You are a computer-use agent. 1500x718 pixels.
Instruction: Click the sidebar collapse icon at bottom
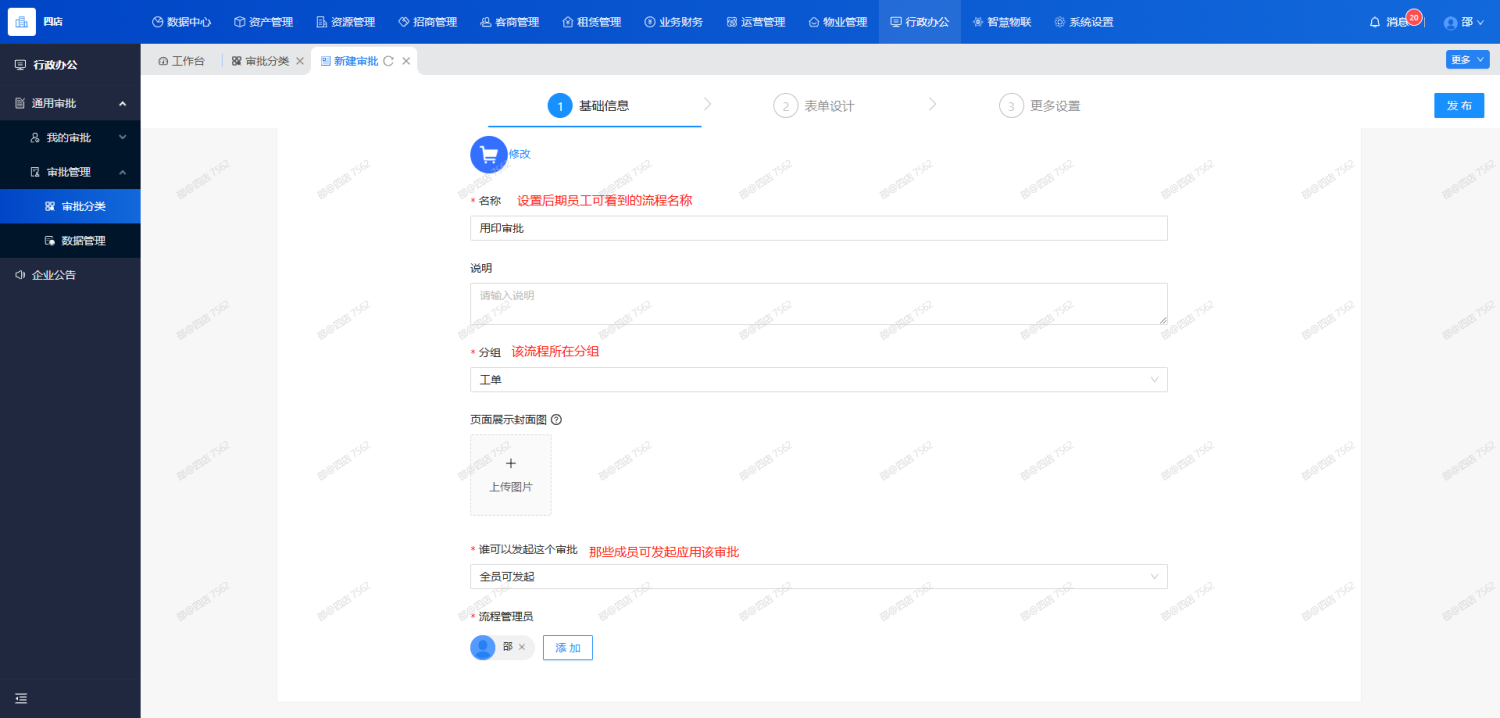tap(21, 698)
